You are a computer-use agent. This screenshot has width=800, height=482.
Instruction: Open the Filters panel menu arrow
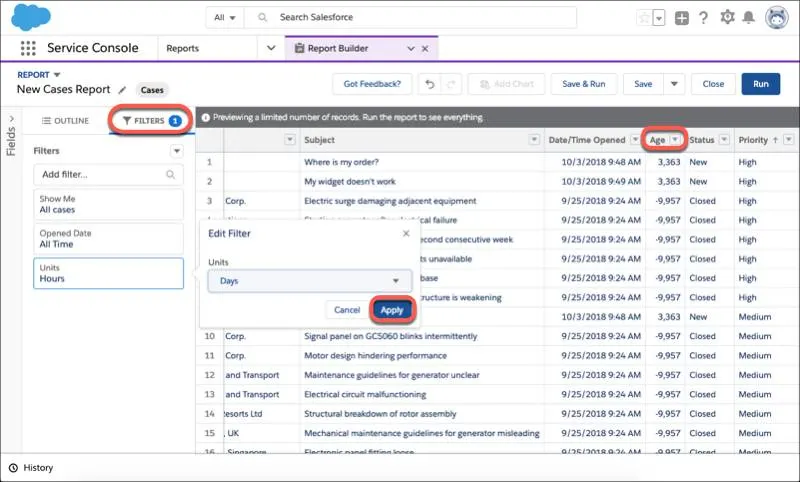point(177,151)
